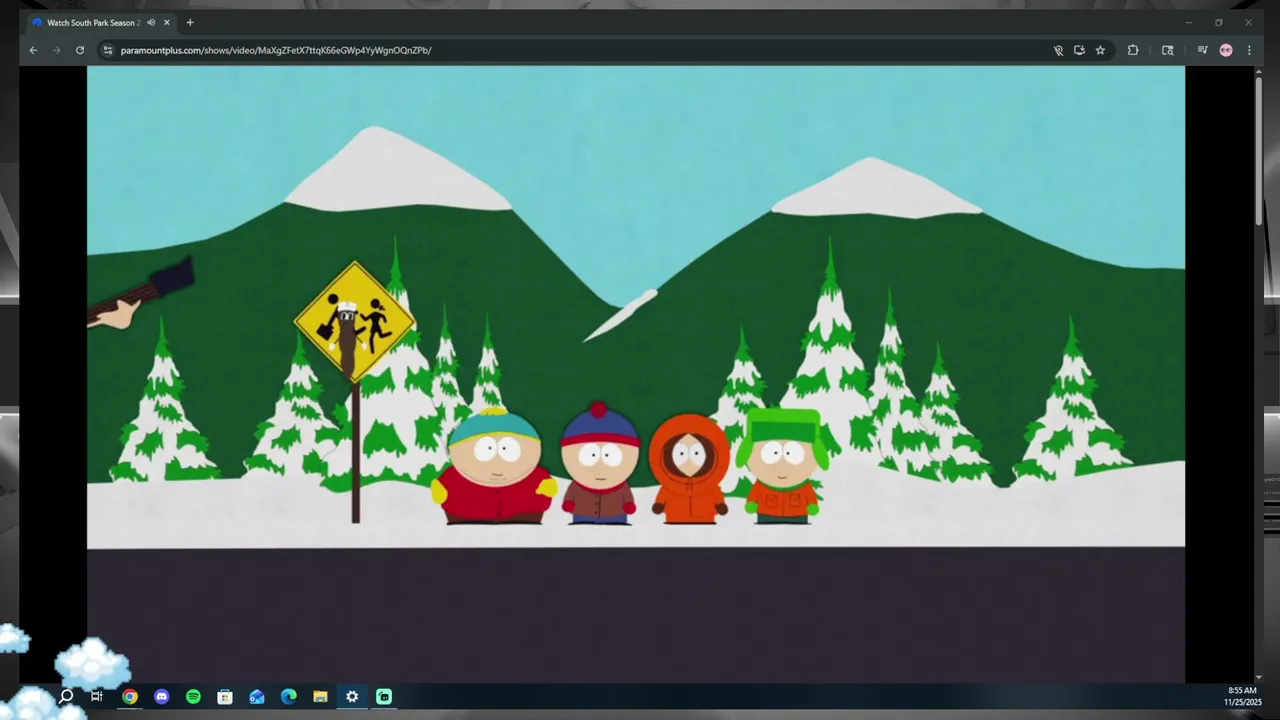Mute the tab's audio speaker icon
Viewport: 1280px width, 720px height.
151,22
